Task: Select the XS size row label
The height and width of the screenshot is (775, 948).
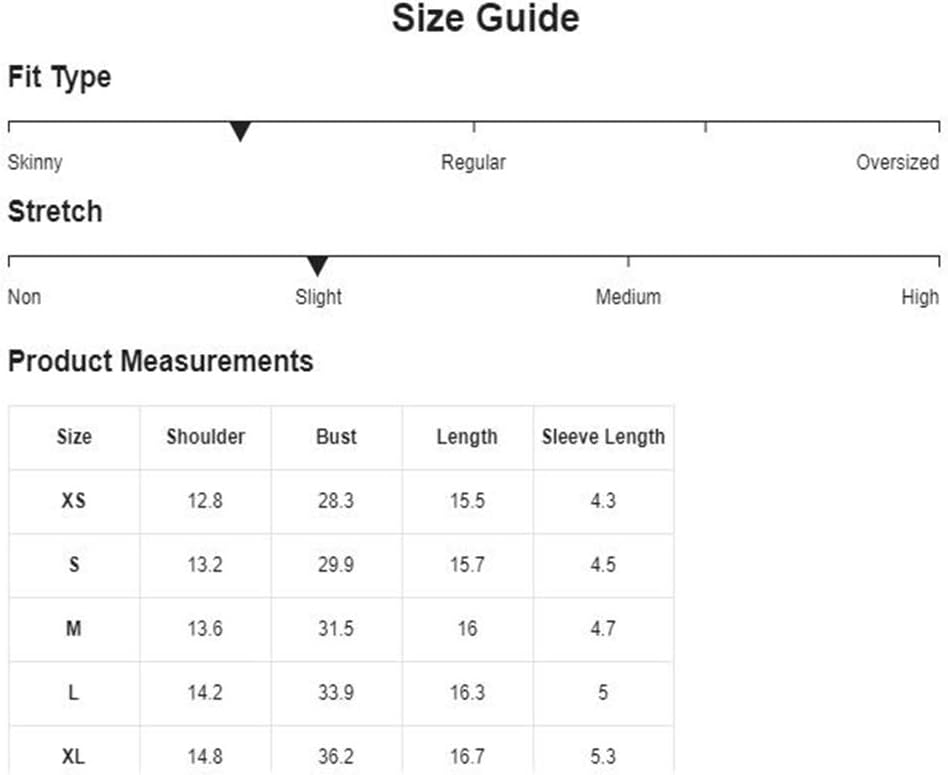Action: (74, 501)
